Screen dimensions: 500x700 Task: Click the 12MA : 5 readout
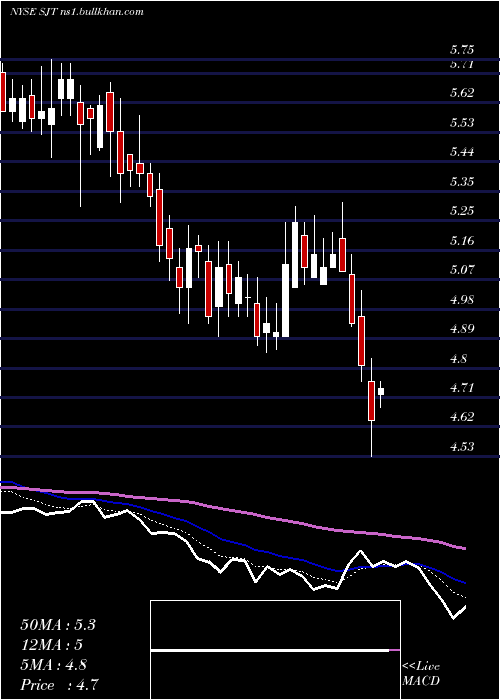(x=52, y=645)
